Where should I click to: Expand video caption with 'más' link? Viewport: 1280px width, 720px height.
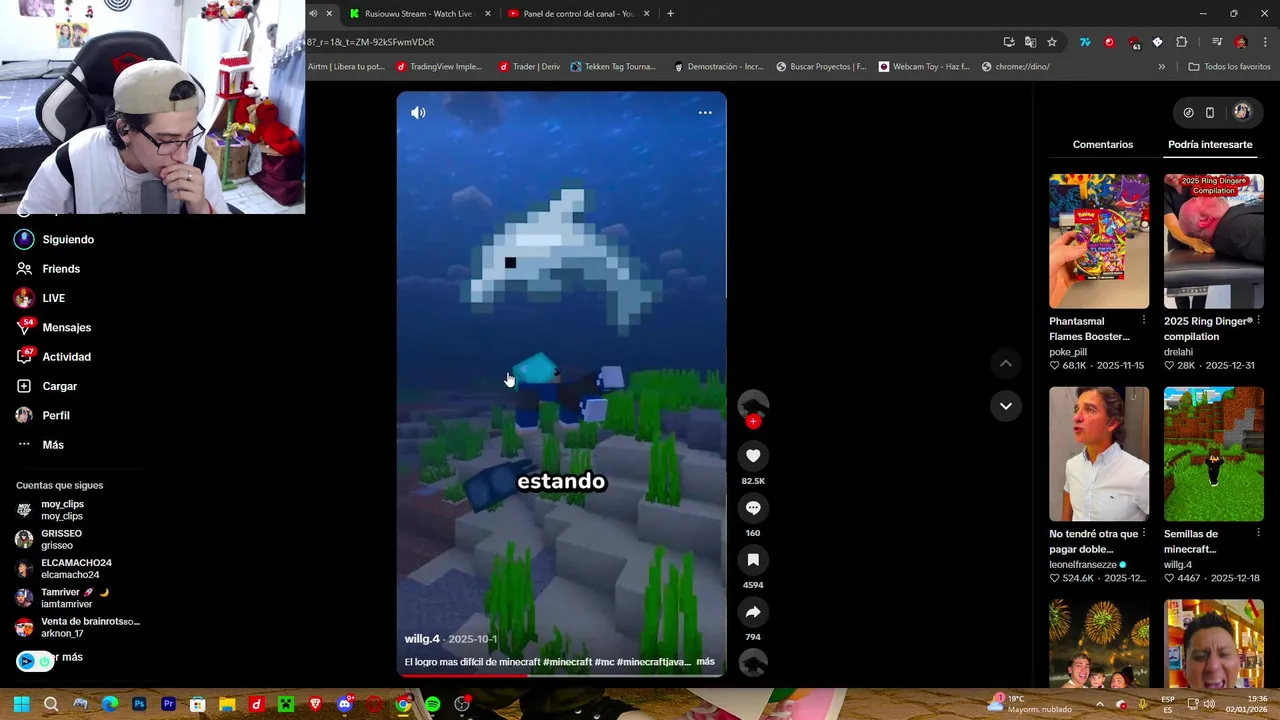point(705,662)
